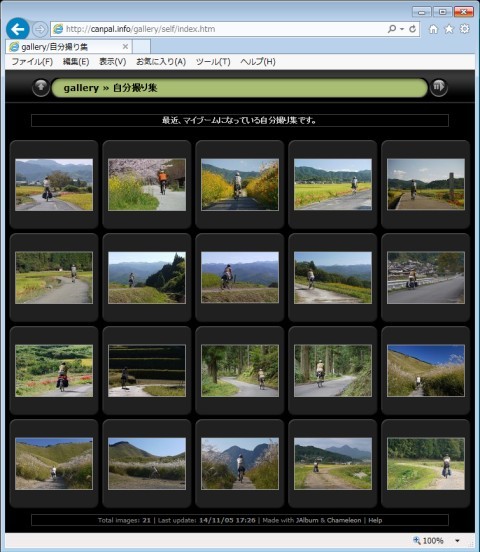Open the ファイル(F) menu

point(32,62)
